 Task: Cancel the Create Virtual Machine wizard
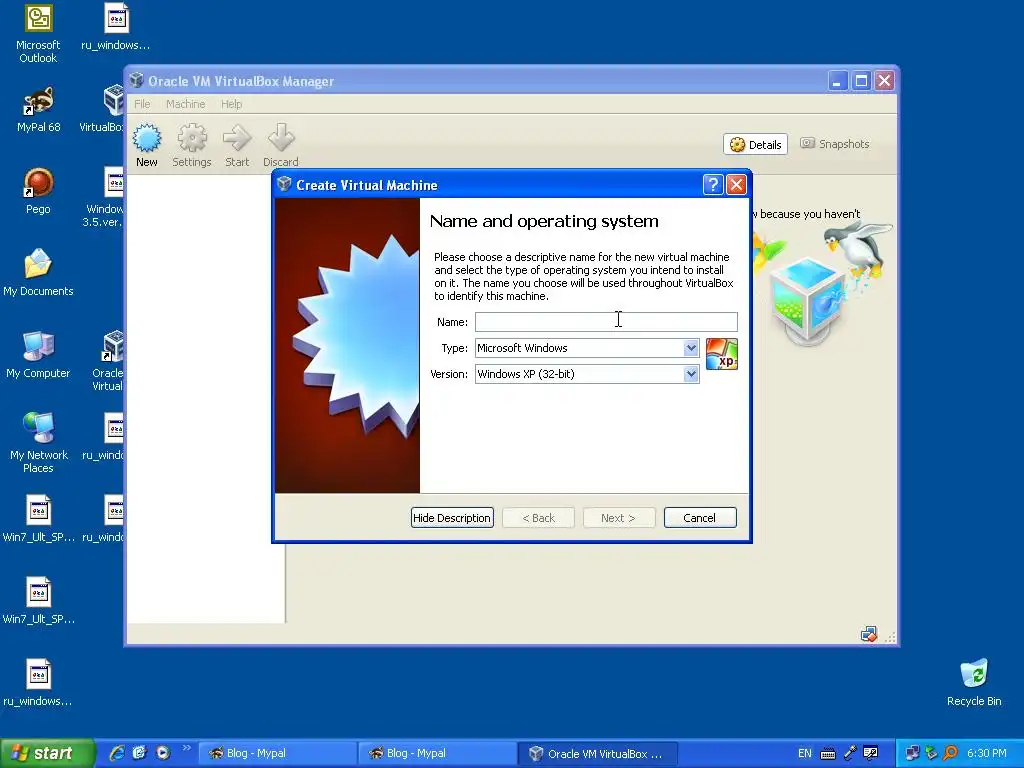[x=700, y=518]
